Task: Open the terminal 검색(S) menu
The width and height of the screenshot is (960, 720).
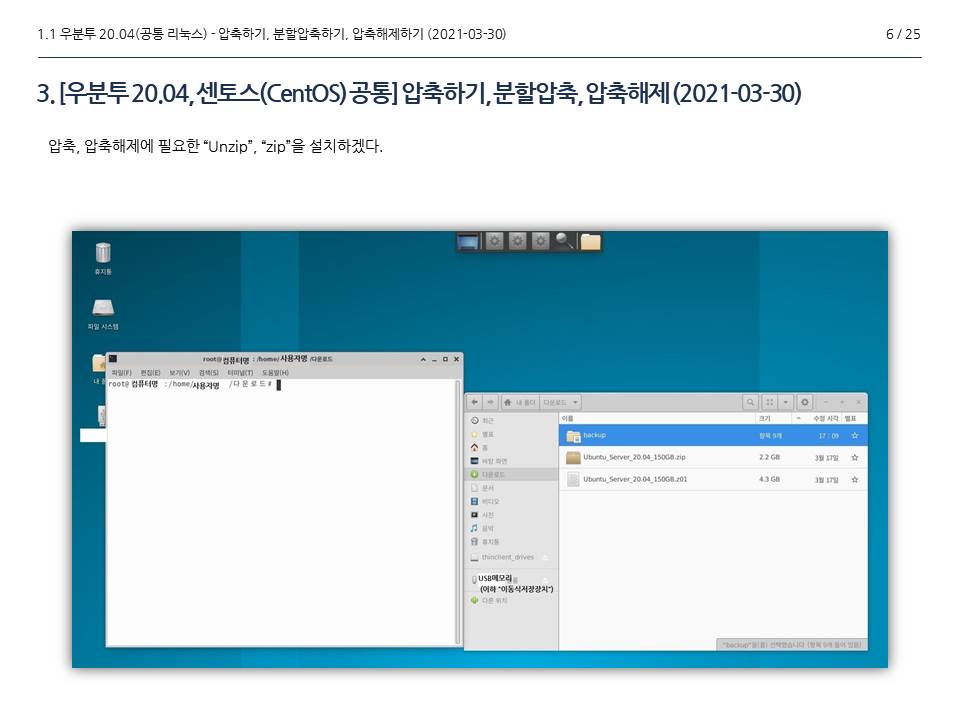Action: 209,372
